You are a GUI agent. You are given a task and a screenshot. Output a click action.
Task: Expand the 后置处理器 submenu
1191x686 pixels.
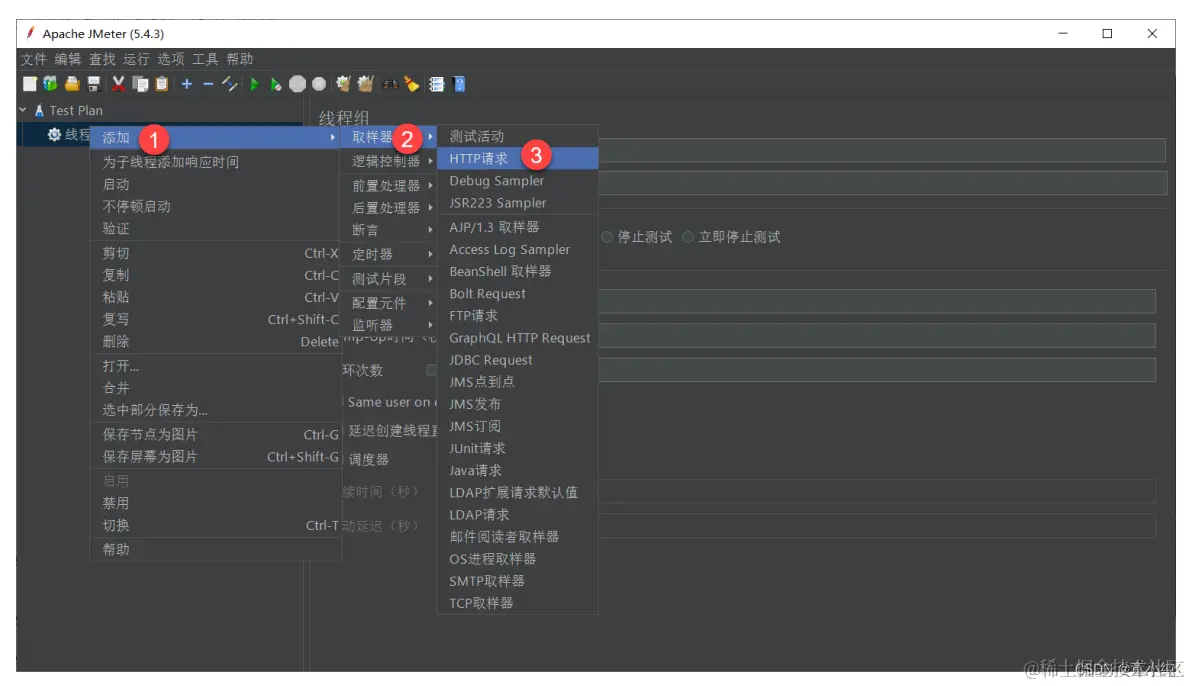(x=390, y=207)
